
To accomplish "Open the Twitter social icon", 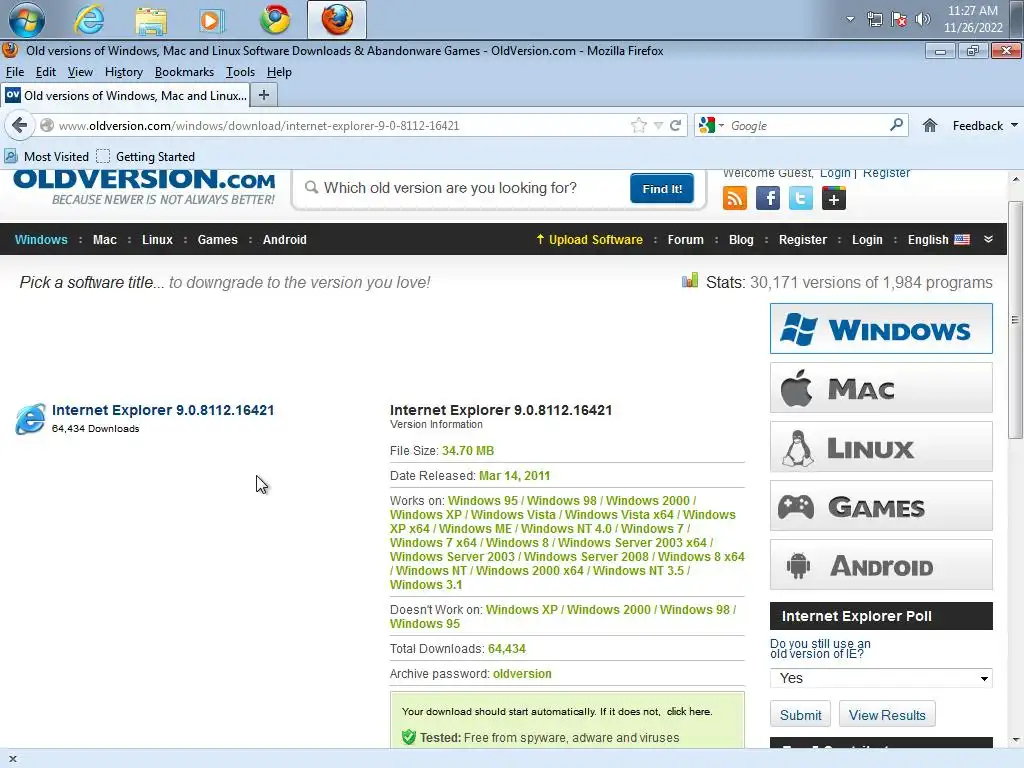I will [x=801, y=198].
